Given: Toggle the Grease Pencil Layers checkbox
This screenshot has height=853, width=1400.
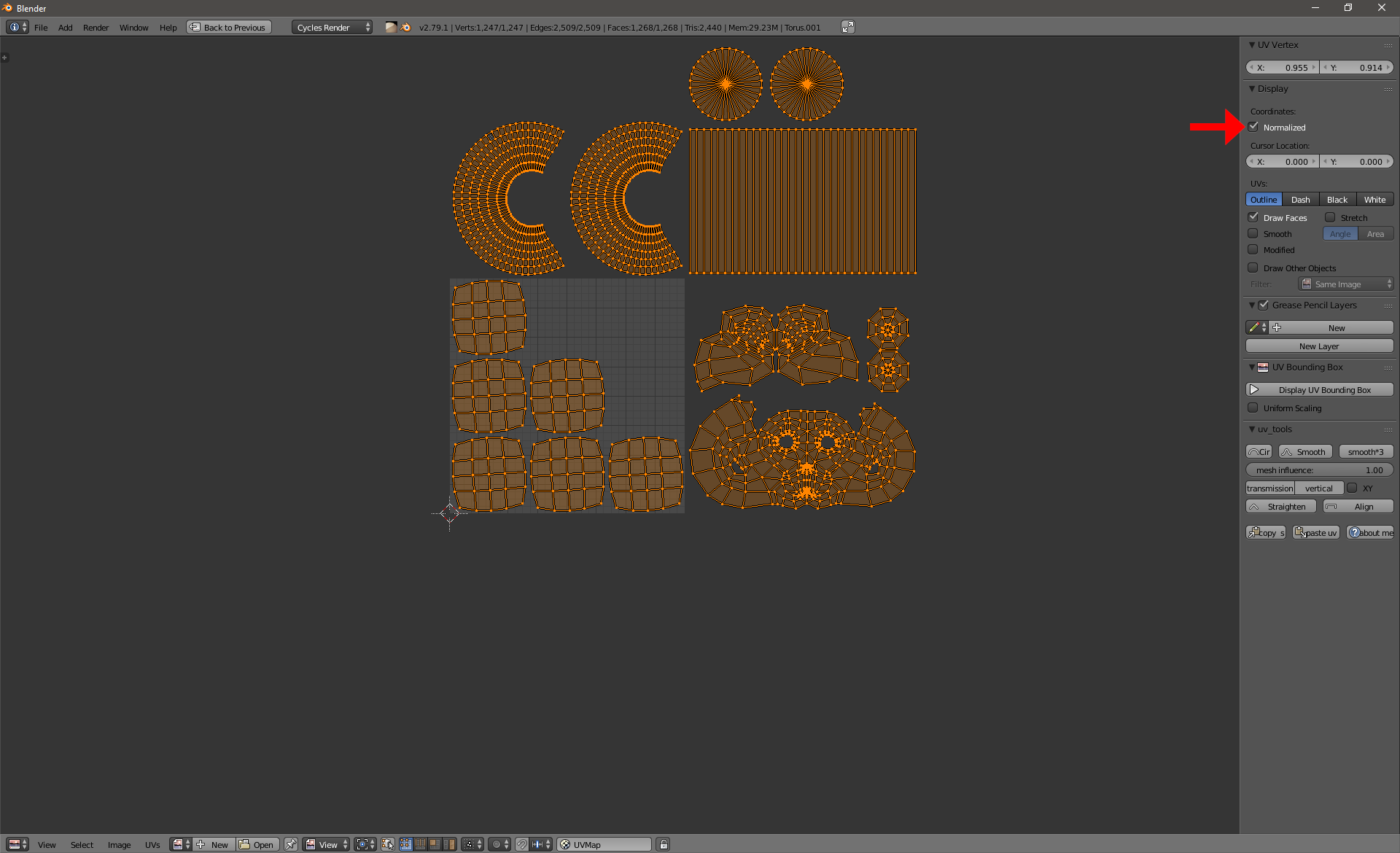Looking at the screenshot, I should click(x=1264, y=305).
